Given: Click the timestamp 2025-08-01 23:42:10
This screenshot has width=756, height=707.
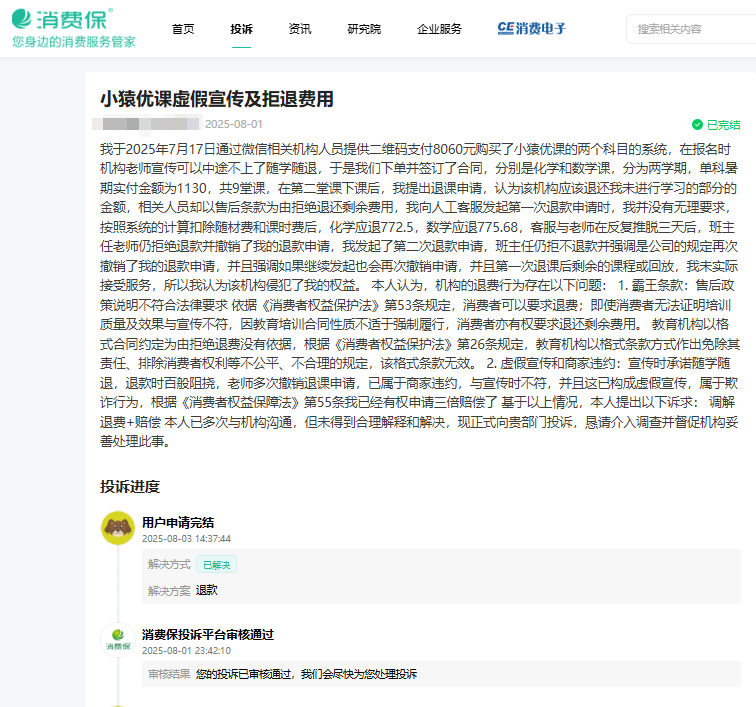Looking at the screenshot, I should [x=186, y=651].
